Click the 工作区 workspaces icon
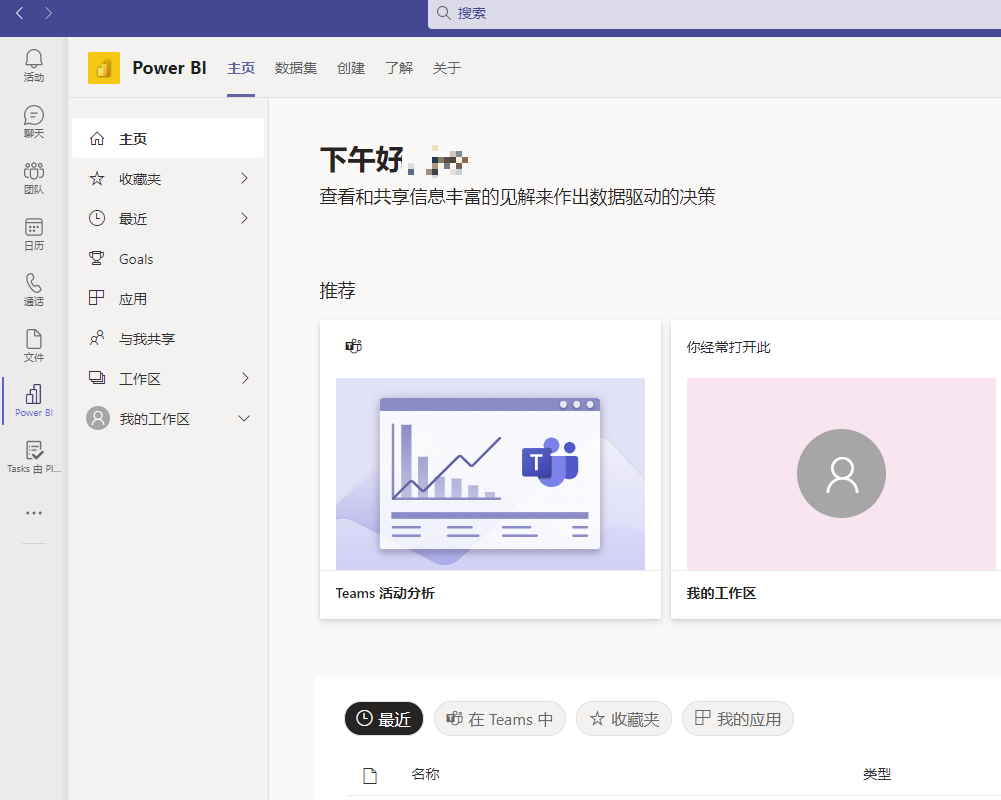Image resolution: width=1001 pixels, height=800 pixels. pyautogui.click(x=97, y=378)
